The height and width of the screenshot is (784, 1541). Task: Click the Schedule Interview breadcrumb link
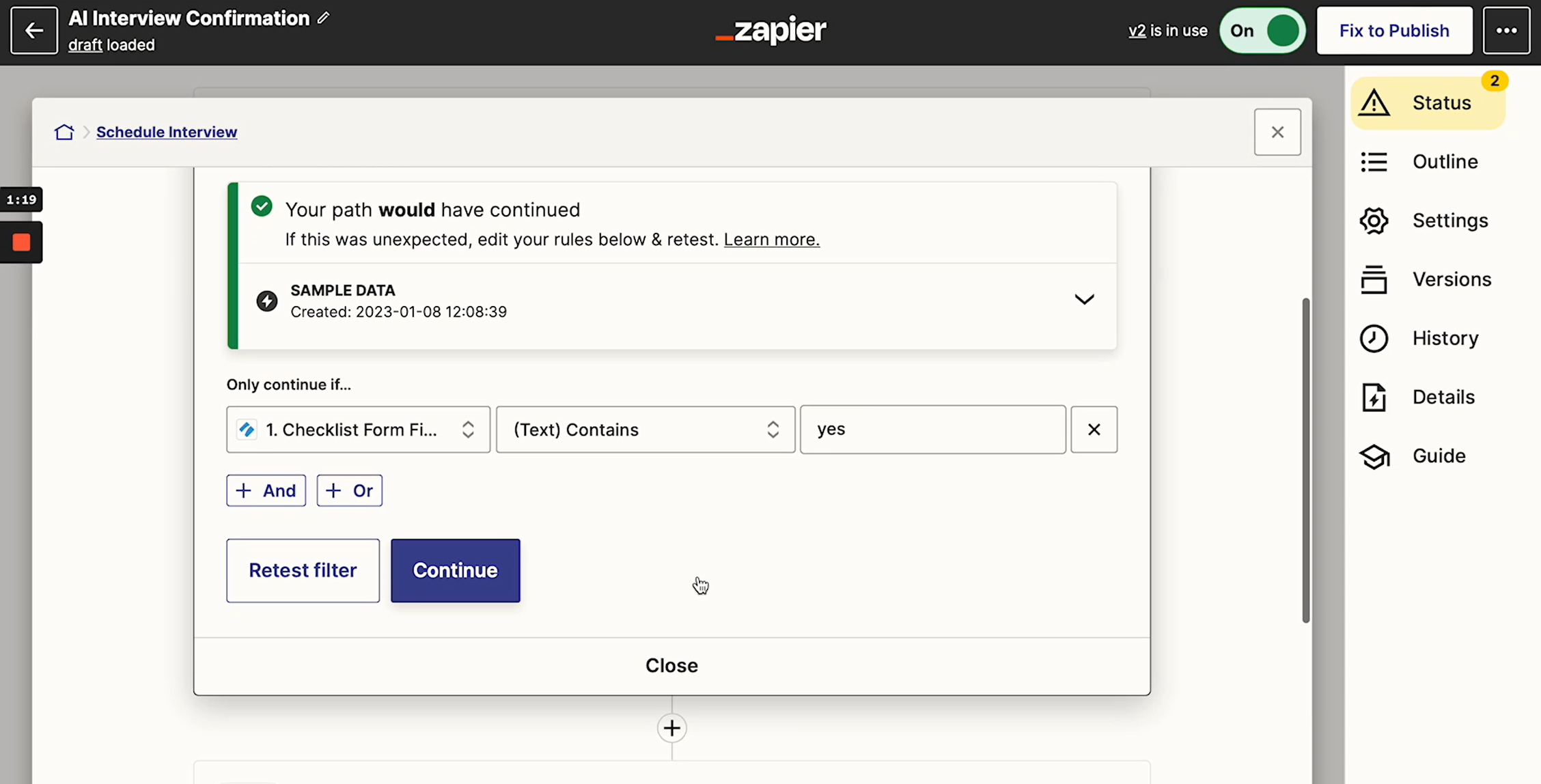(167, 132)
